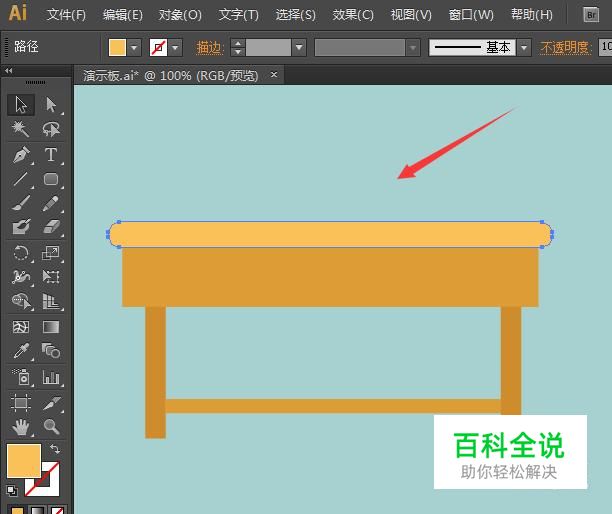612x514 pixels.
Task: Select the Free Transform tool
Action: coord(51,277)
